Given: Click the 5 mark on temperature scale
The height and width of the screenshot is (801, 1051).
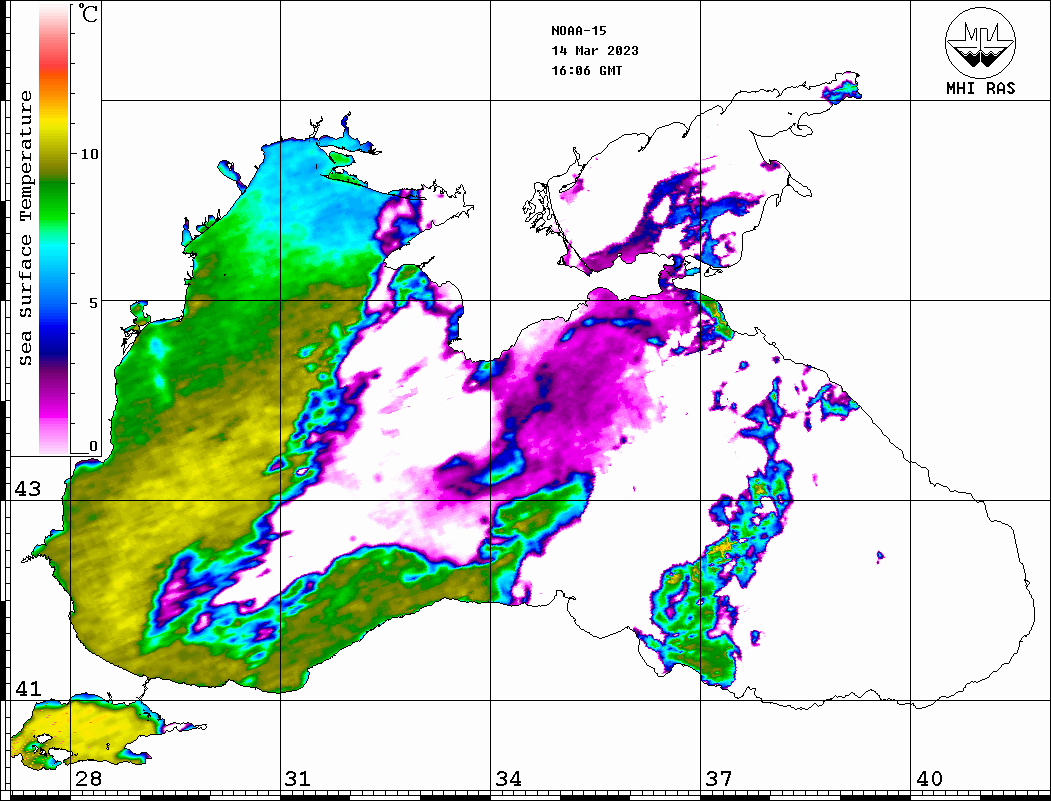Looking at the screenshot, I should click(x=94, y=303).
